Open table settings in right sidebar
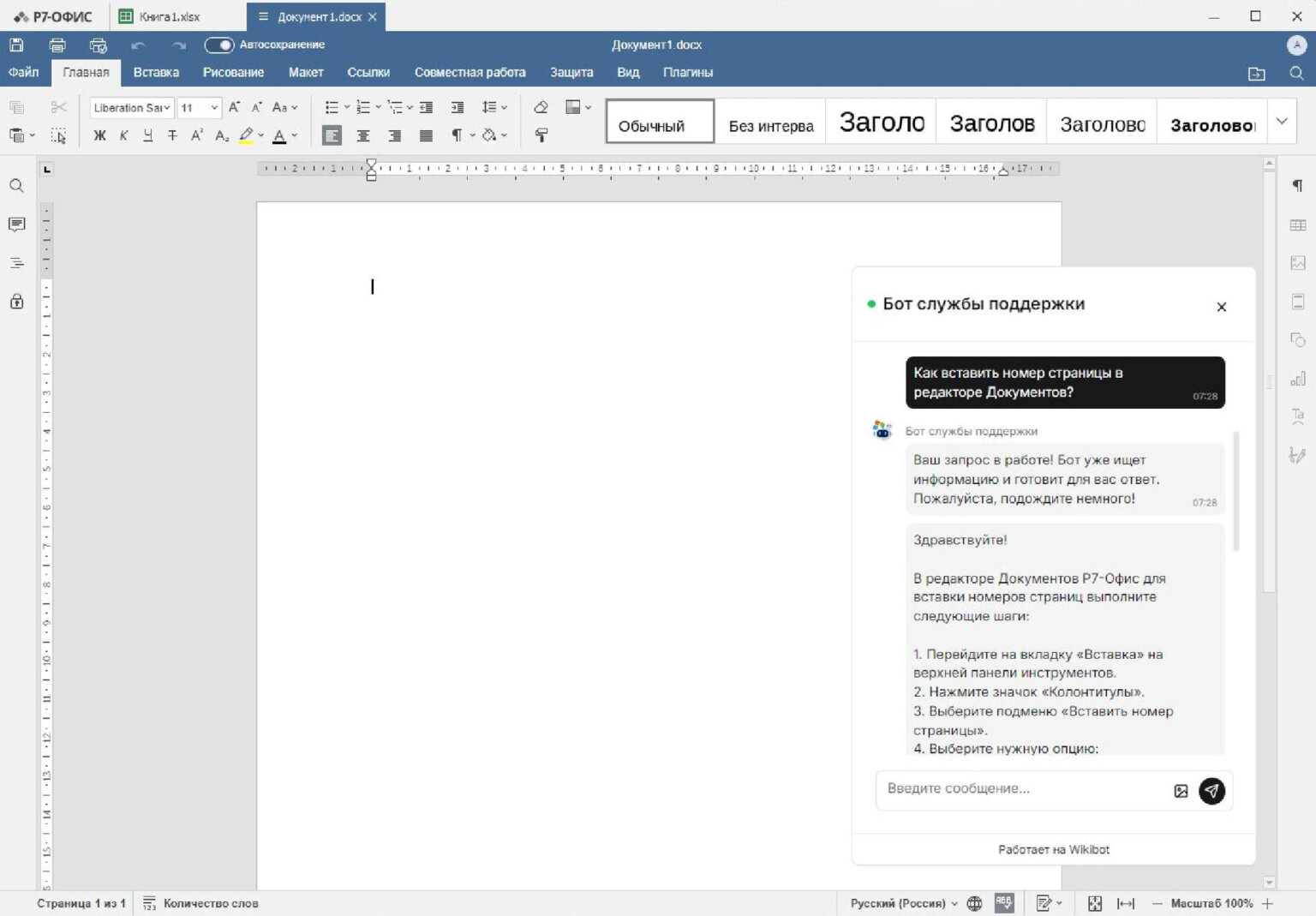The height and width of the screenshot is (916, 1316). (1297, 225)
